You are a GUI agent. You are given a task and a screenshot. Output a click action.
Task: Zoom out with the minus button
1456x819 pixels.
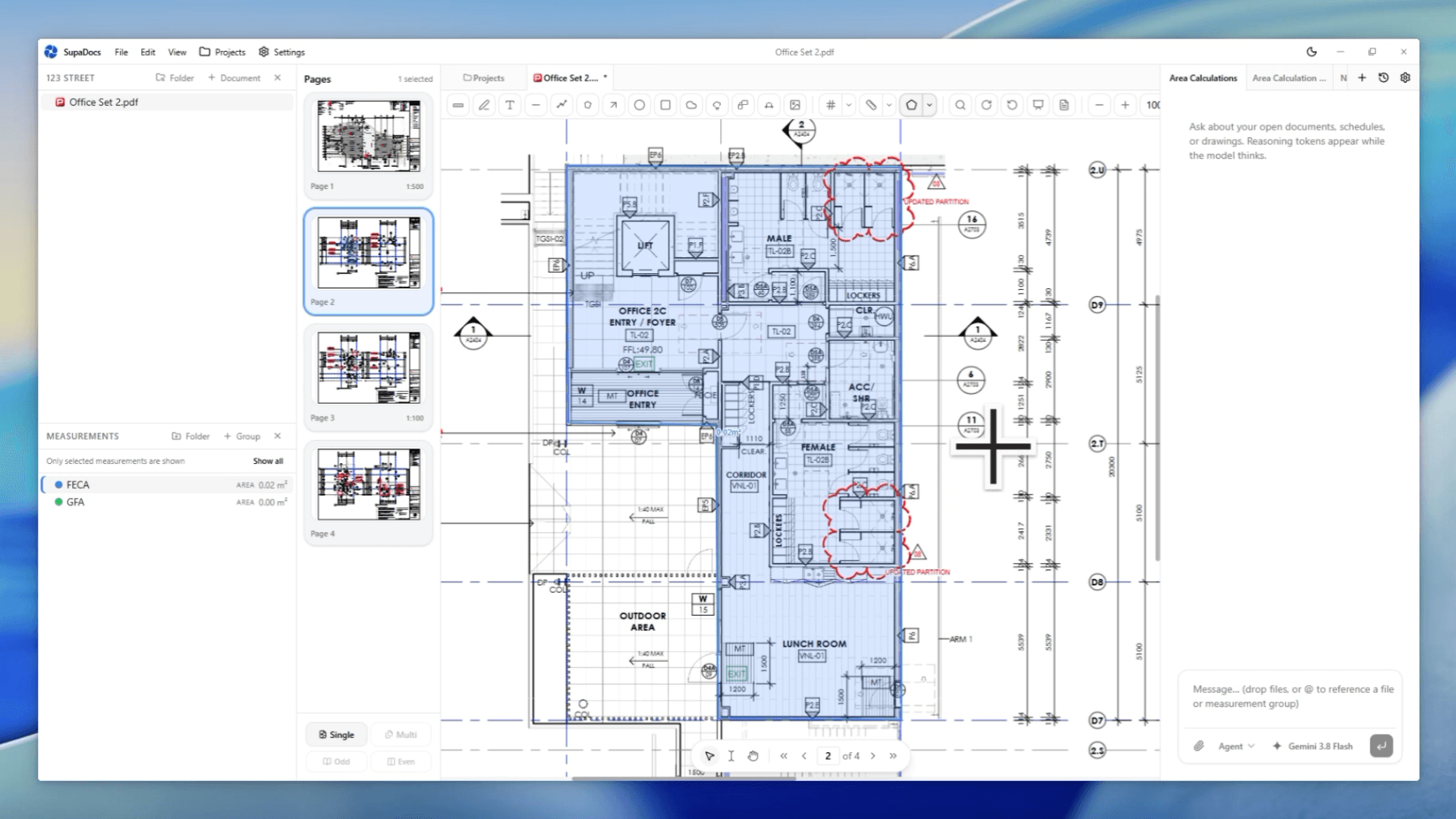pos(1099,106)
